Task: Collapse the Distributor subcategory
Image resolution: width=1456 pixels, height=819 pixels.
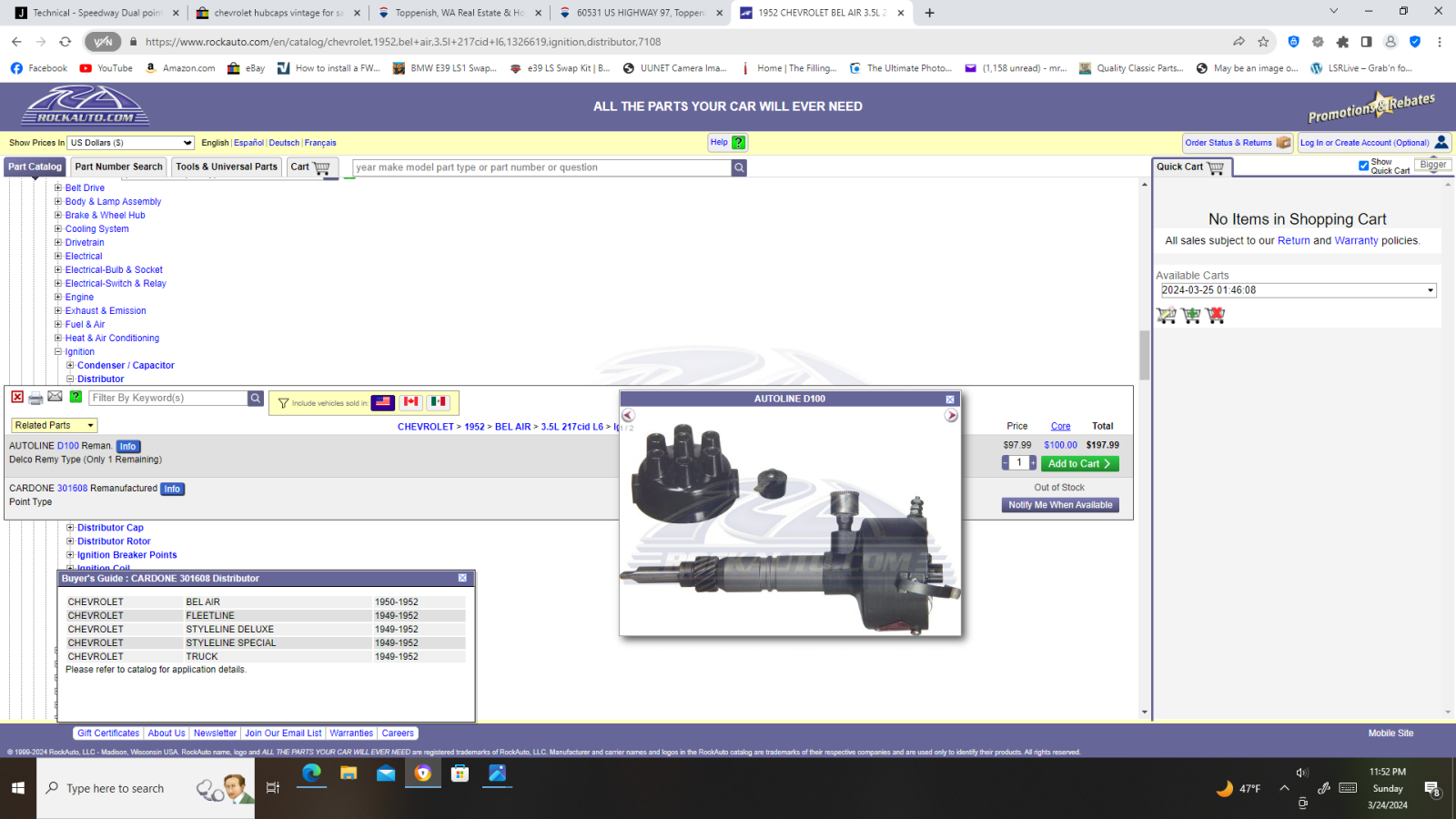Action: pyautogui.click(x=70, y=379)
